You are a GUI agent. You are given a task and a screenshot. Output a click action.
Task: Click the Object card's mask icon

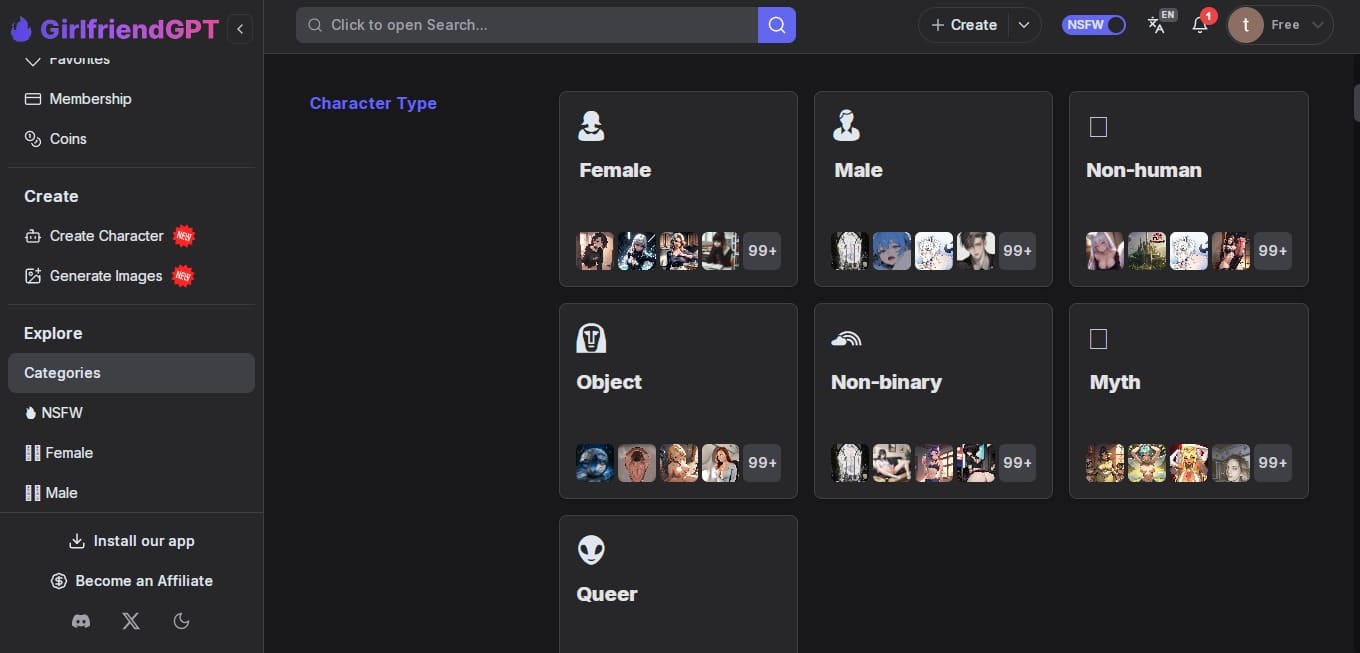tap(591, 338)
